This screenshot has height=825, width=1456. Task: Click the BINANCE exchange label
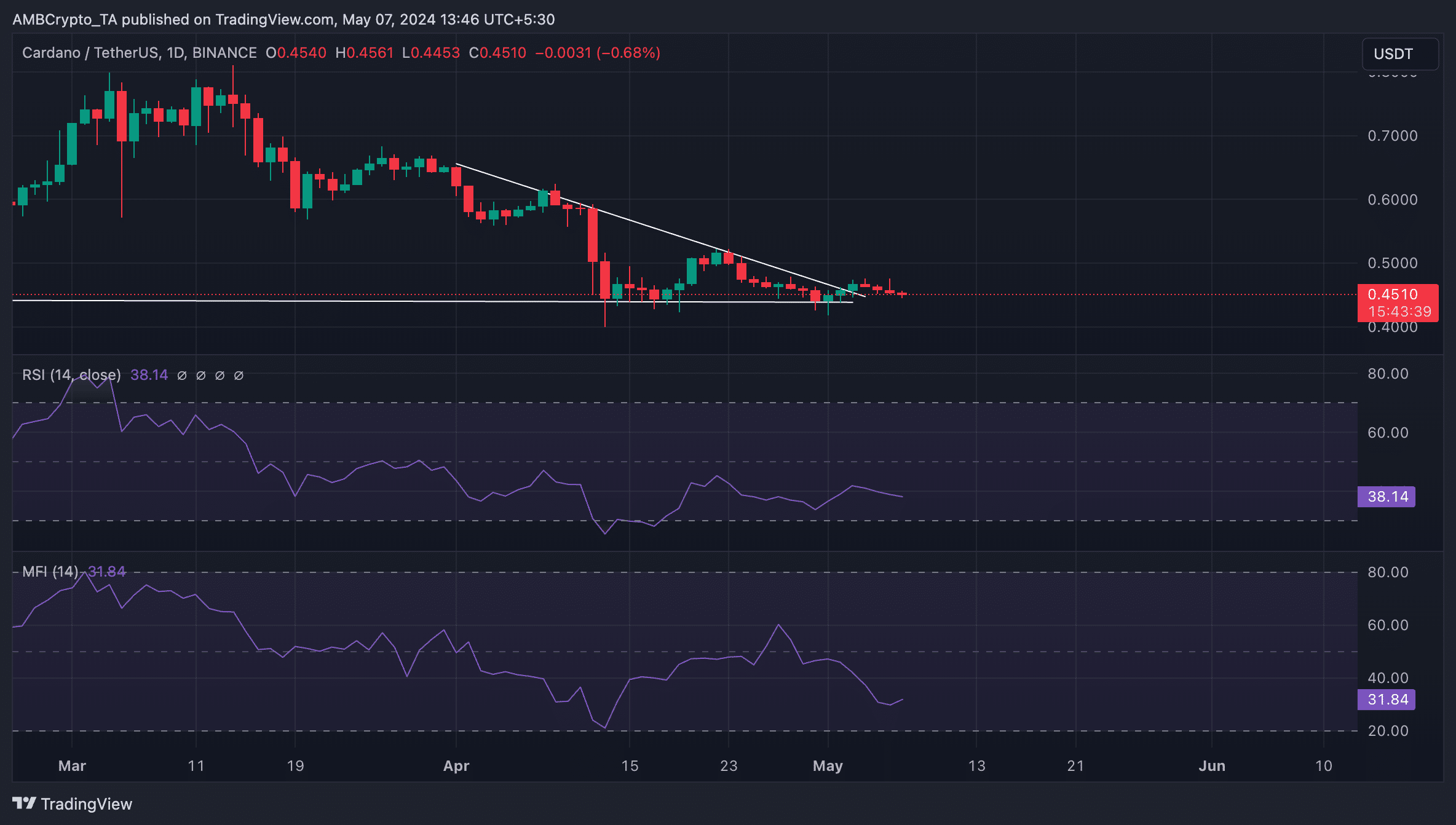224,53
